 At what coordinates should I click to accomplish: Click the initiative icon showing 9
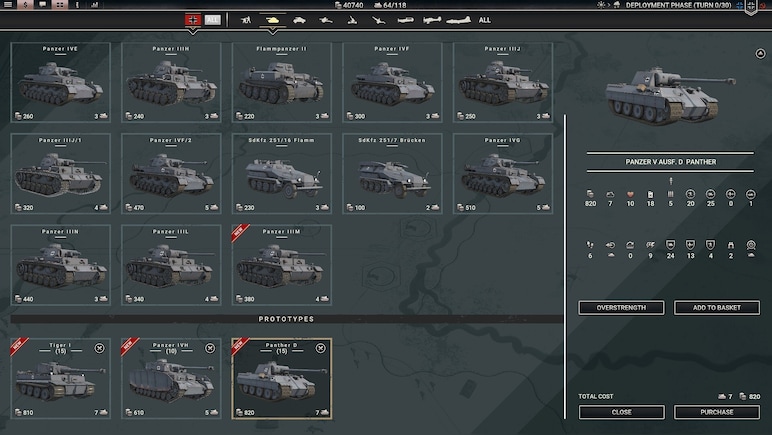(x=650, y=245)
